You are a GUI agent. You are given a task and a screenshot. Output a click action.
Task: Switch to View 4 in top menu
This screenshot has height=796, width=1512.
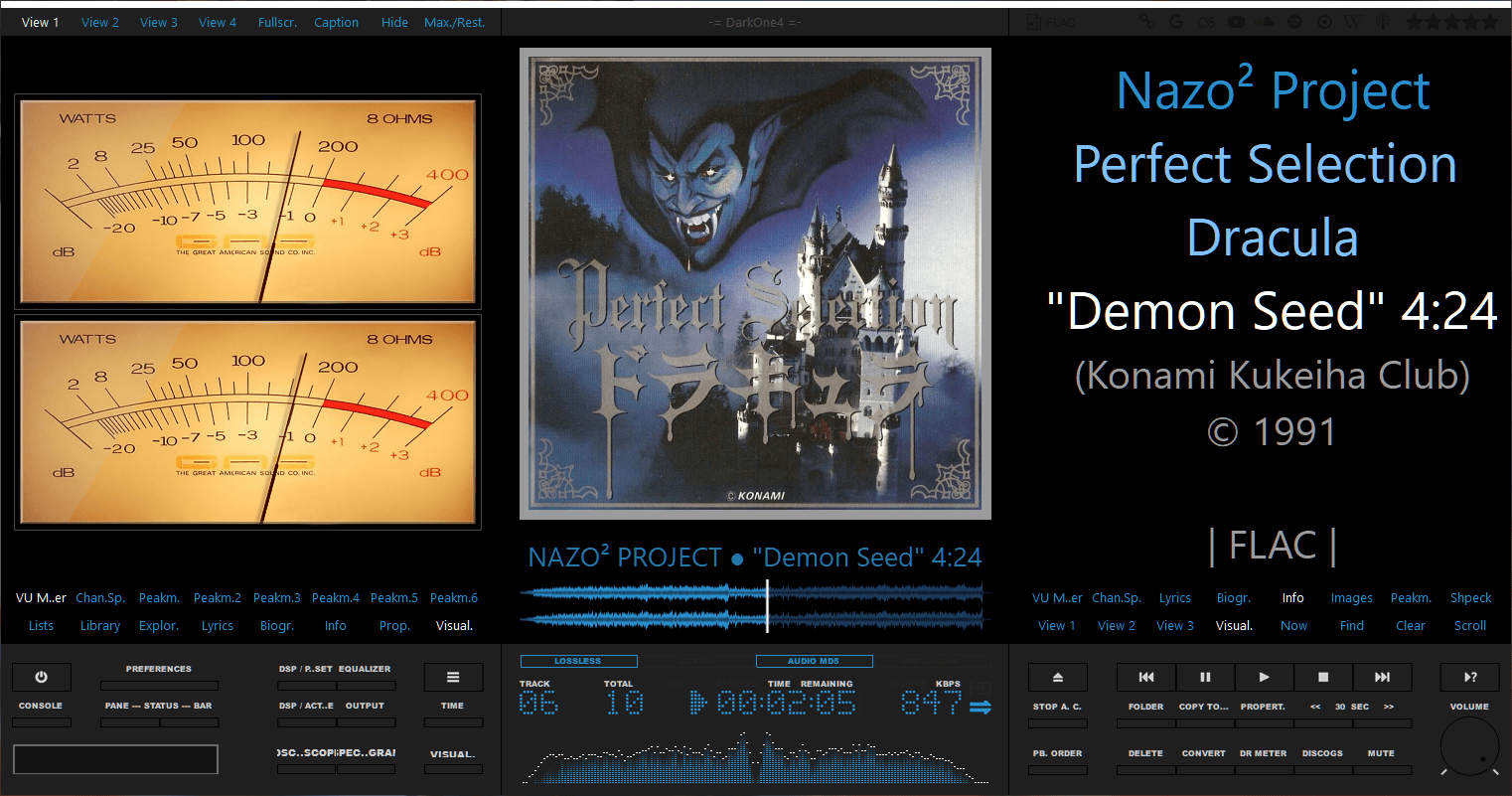(x=218, y=22)
